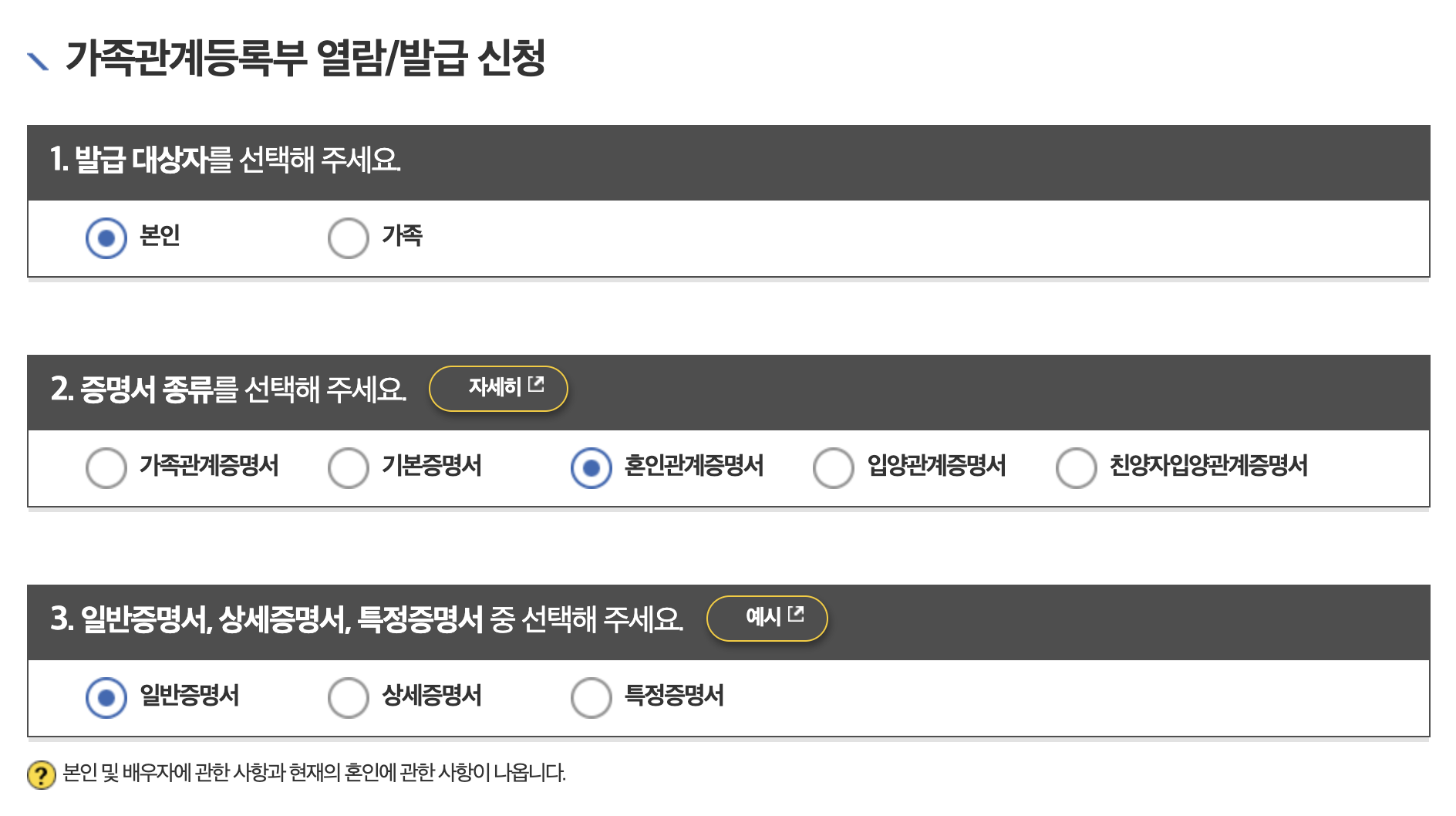This screenshot has width=1456, height=816.
Task: Select the 특정증명서 option
Action: (590, 696)
